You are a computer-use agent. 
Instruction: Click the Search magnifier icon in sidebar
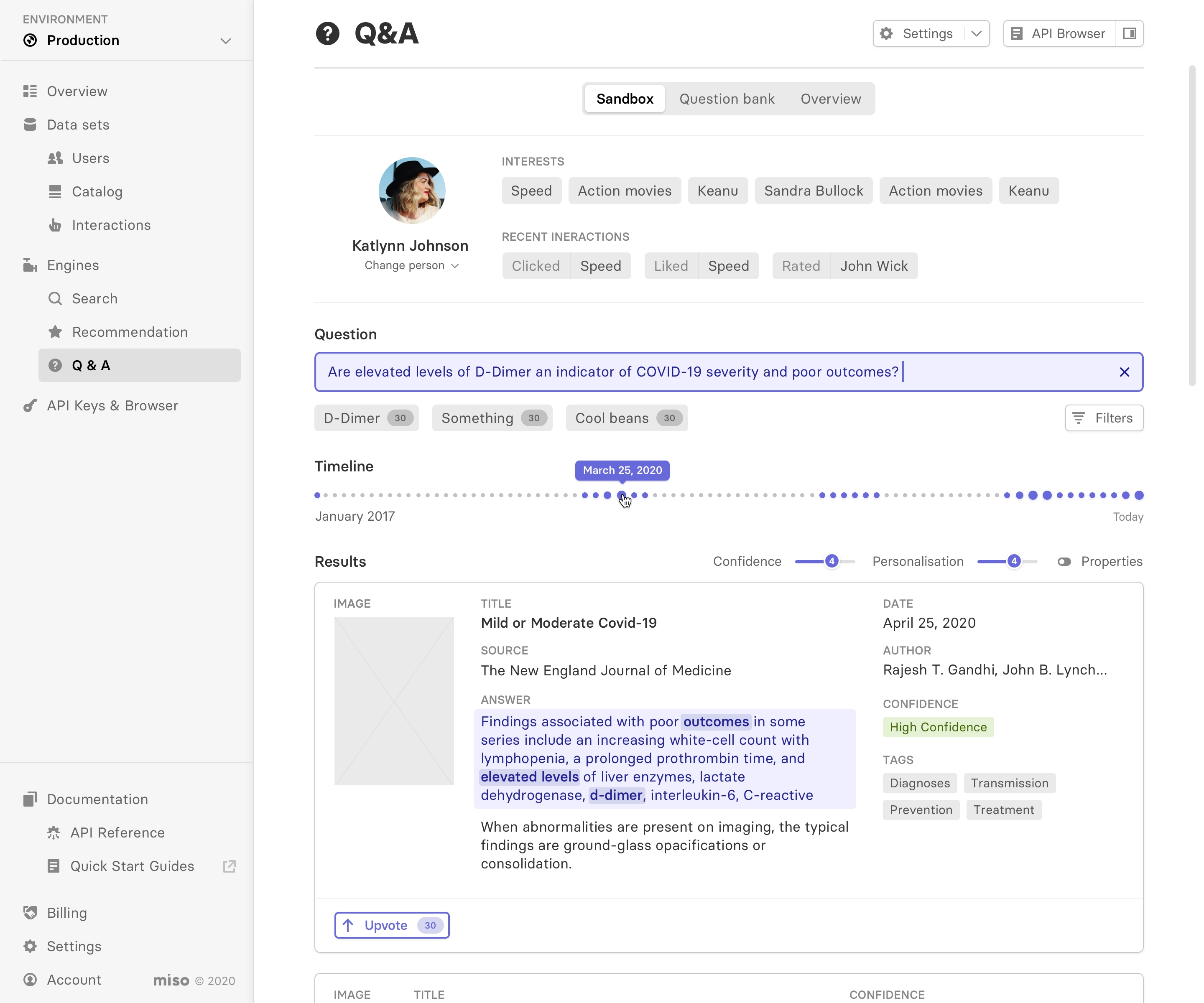tap(55, 298)
